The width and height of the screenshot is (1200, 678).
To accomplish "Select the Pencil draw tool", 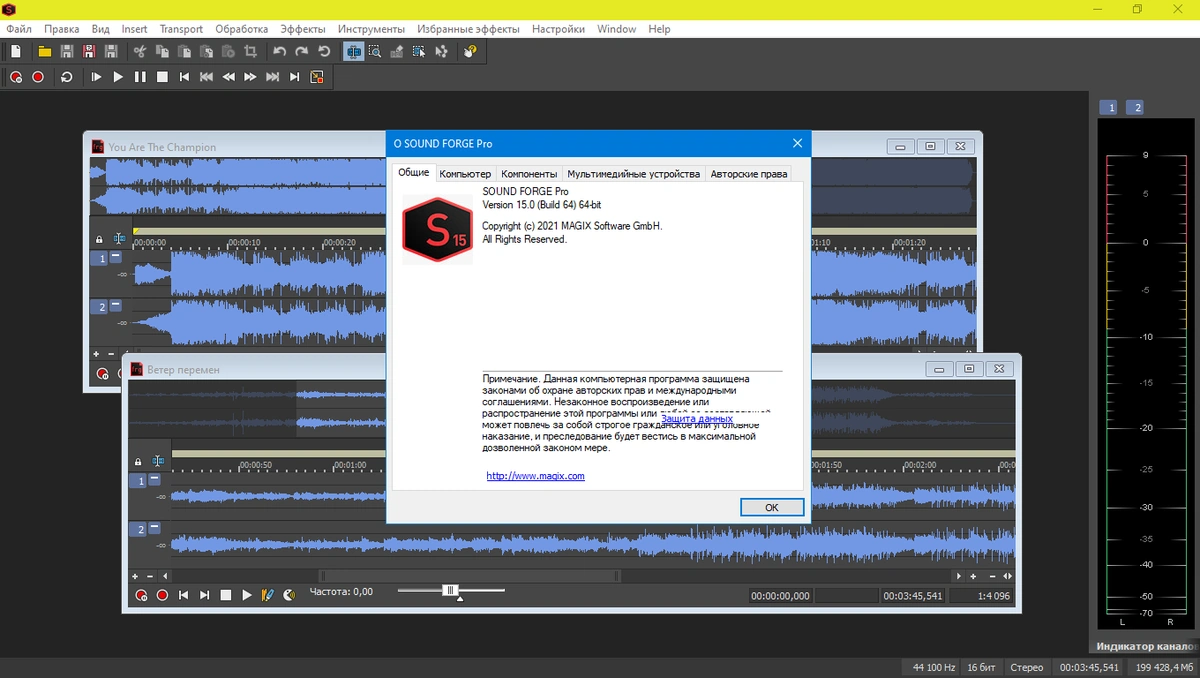I will click(x=397, y=51).
